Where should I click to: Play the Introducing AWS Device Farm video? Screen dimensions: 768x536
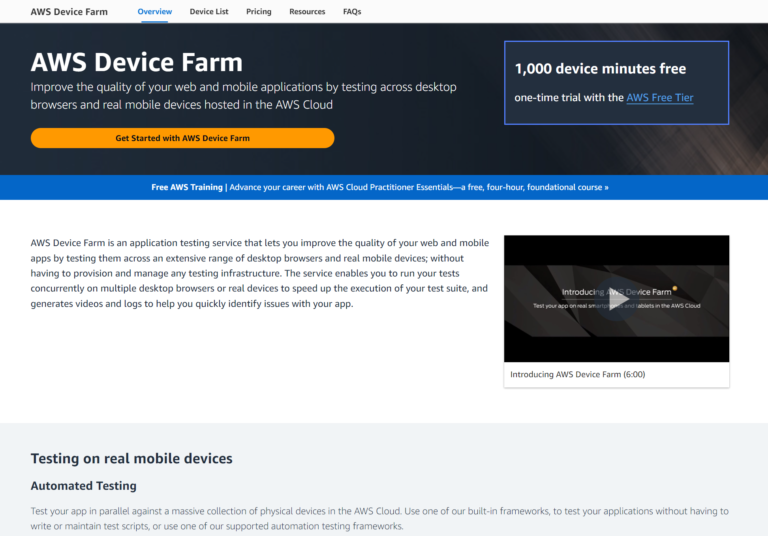[x=617, y=299]
